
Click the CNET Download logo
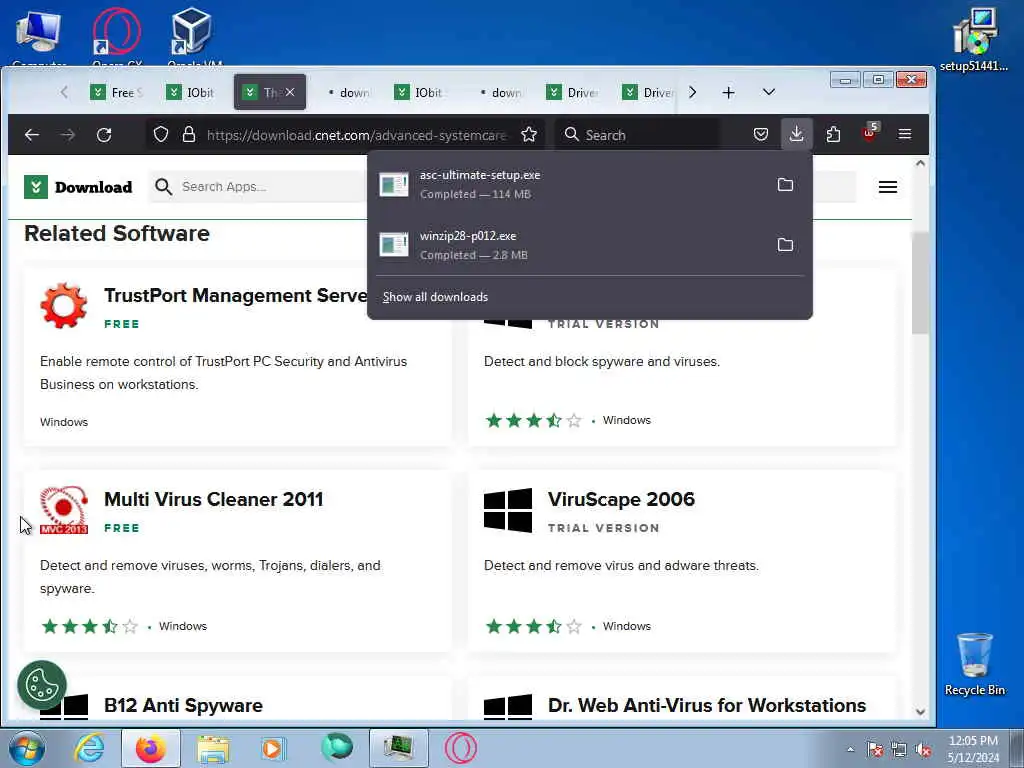point(78,187)
